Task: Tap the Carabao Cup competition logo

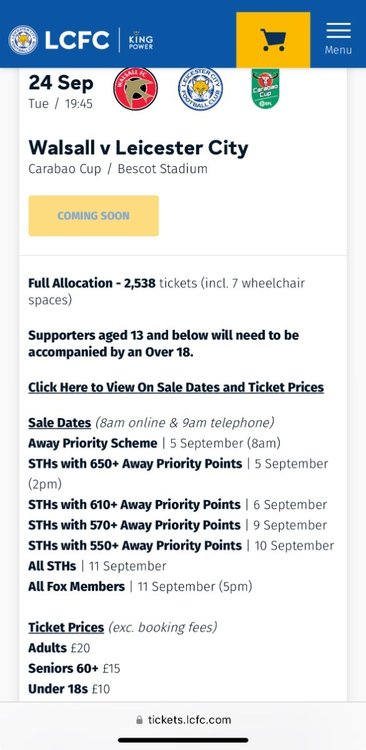Action: point(265,88)
